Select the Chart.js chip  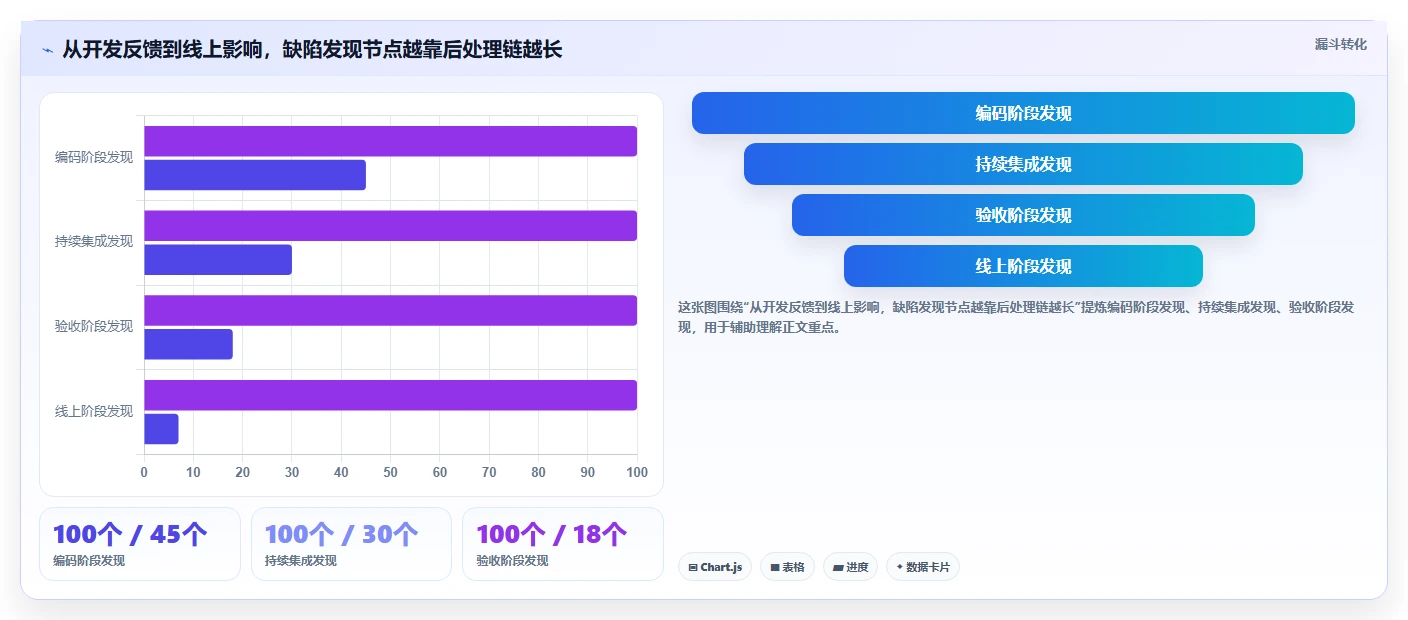[x=715, y=567]
